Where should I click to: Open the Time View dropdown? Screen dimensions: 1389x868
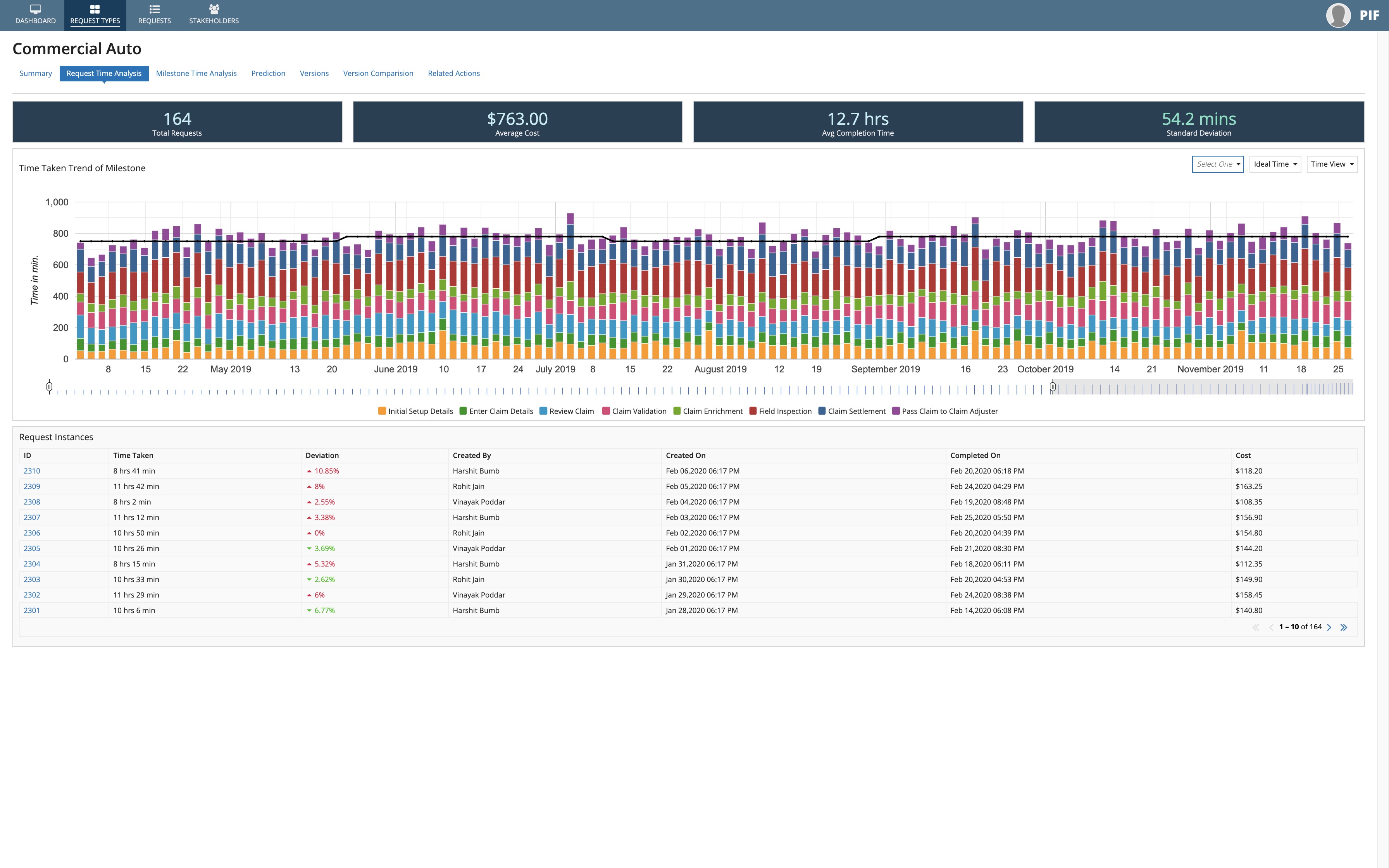1332,164
